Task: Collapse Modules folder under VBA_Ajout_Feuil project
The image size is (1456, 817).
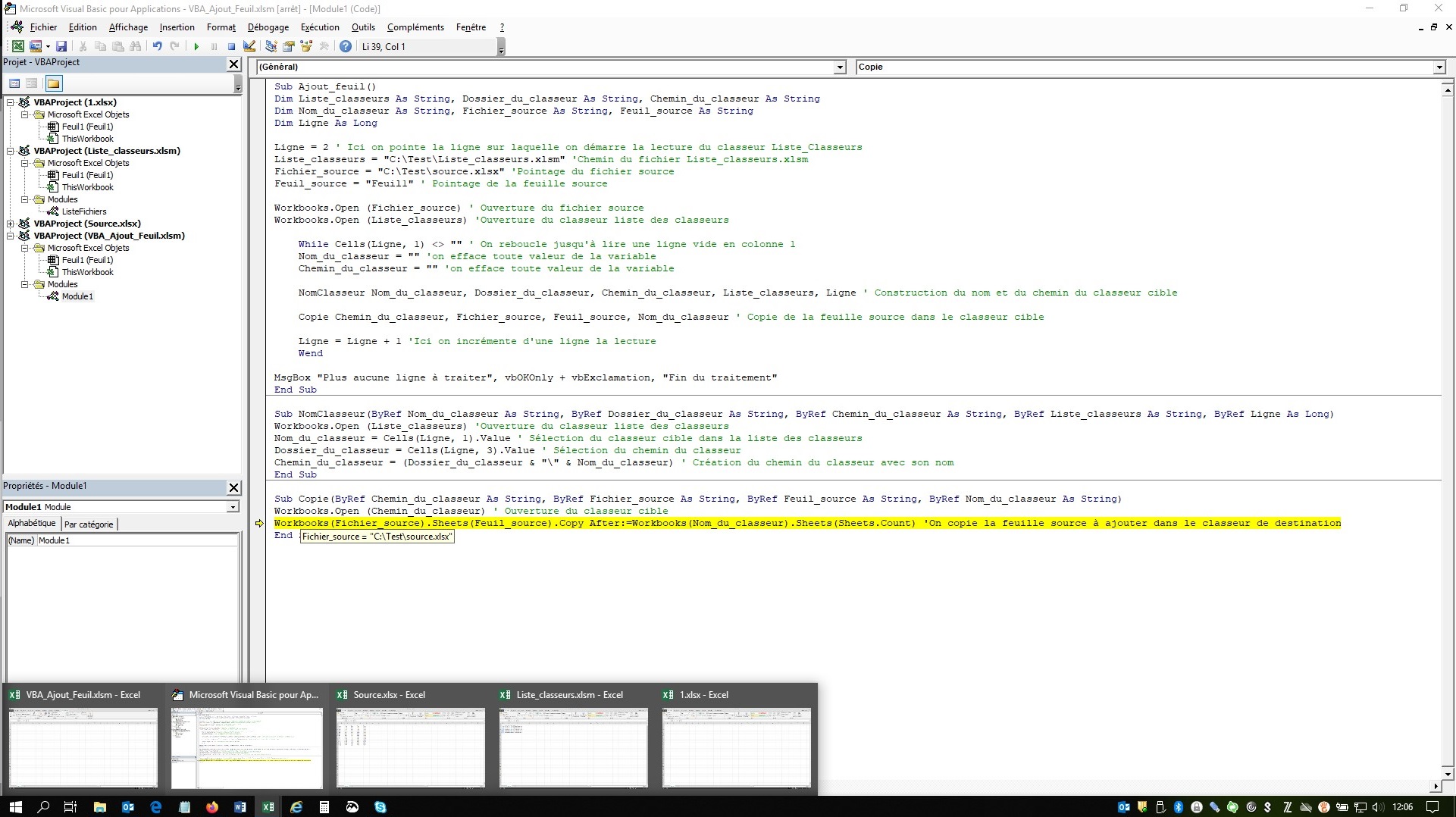Action: click(x=24, y=284)
